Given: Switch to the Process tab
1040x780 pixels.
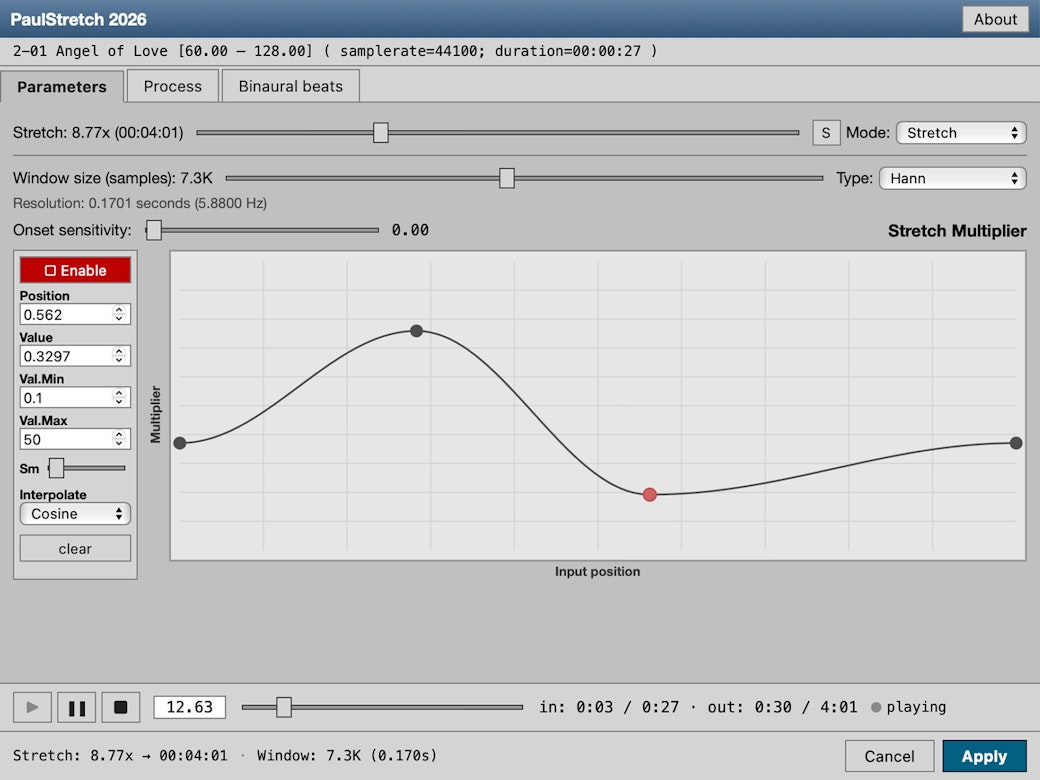Looking at the screenshot, I should click(x=172, y=86).
